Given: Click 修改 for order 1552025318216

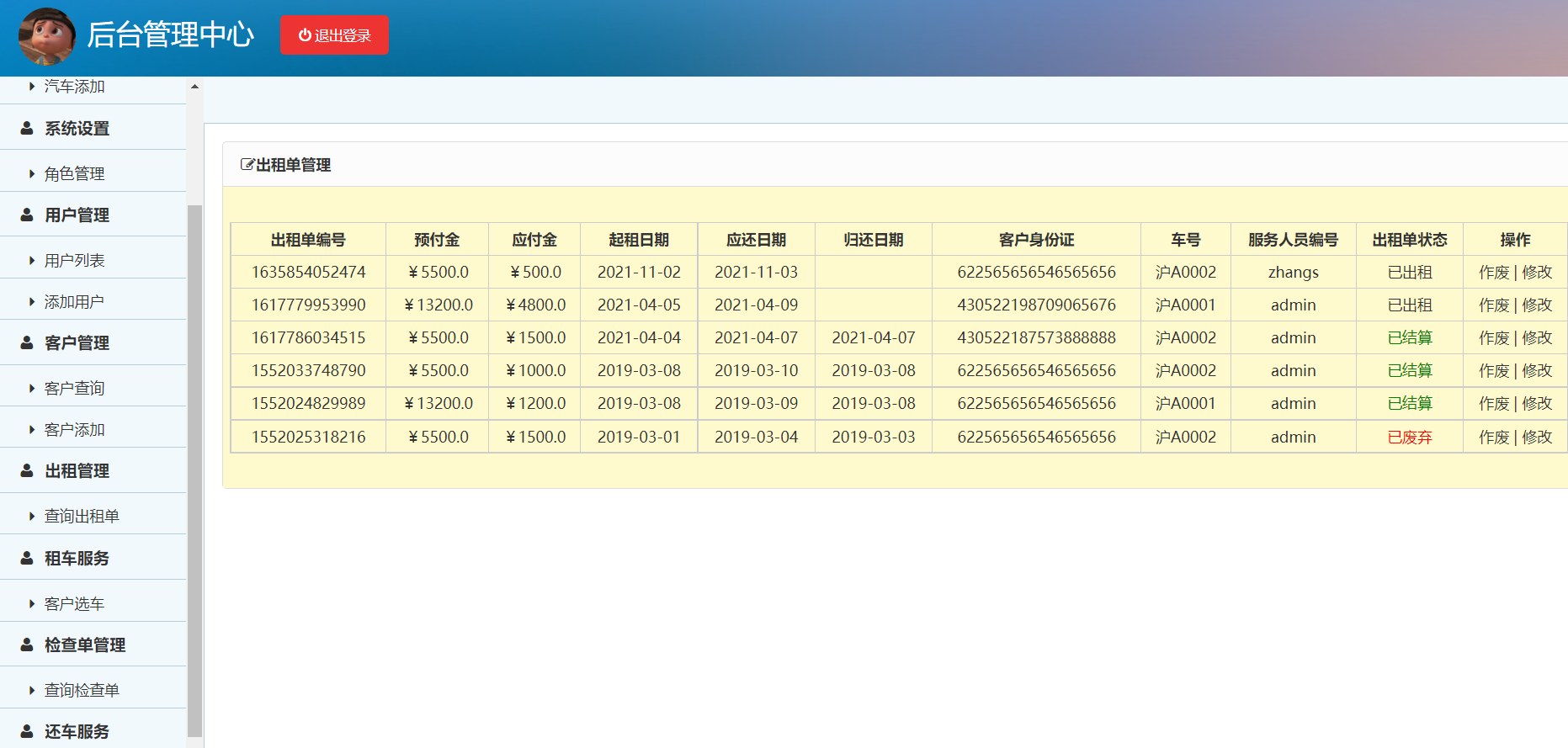Looking at the screenshot, I should [1537, 437].
